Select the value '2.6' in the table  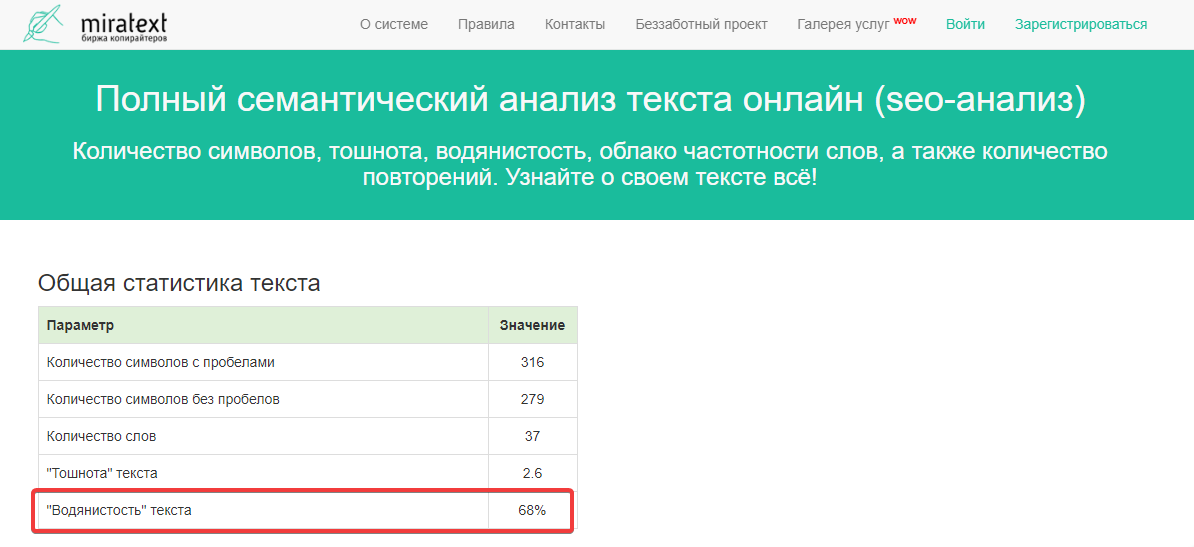(532, 473)
